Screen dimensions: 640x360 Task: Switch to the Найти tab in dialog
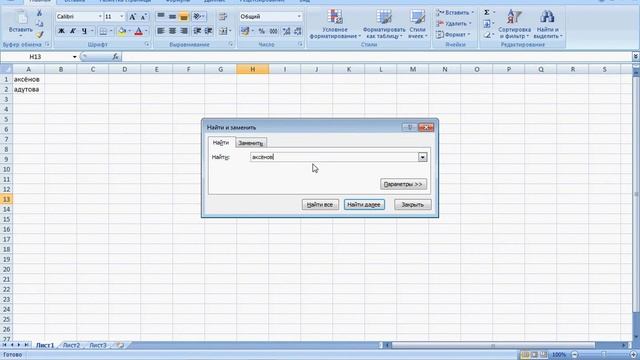coord(221,142)
